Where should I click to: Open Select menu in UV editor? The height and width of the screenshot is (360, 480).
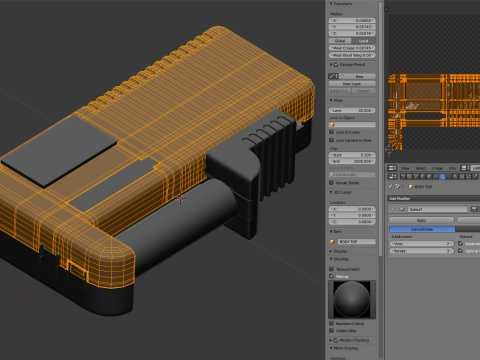tap(421, 168)
